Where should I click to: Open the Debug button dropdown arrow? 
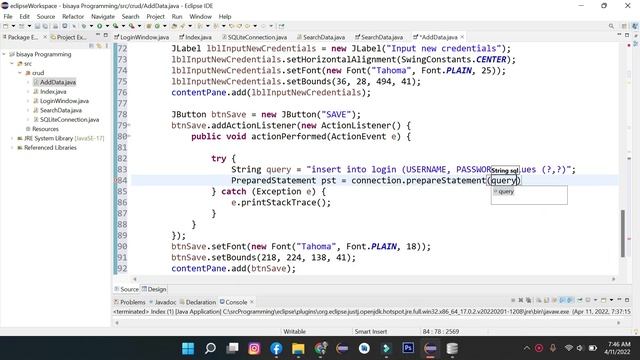[x=91, y=26]
